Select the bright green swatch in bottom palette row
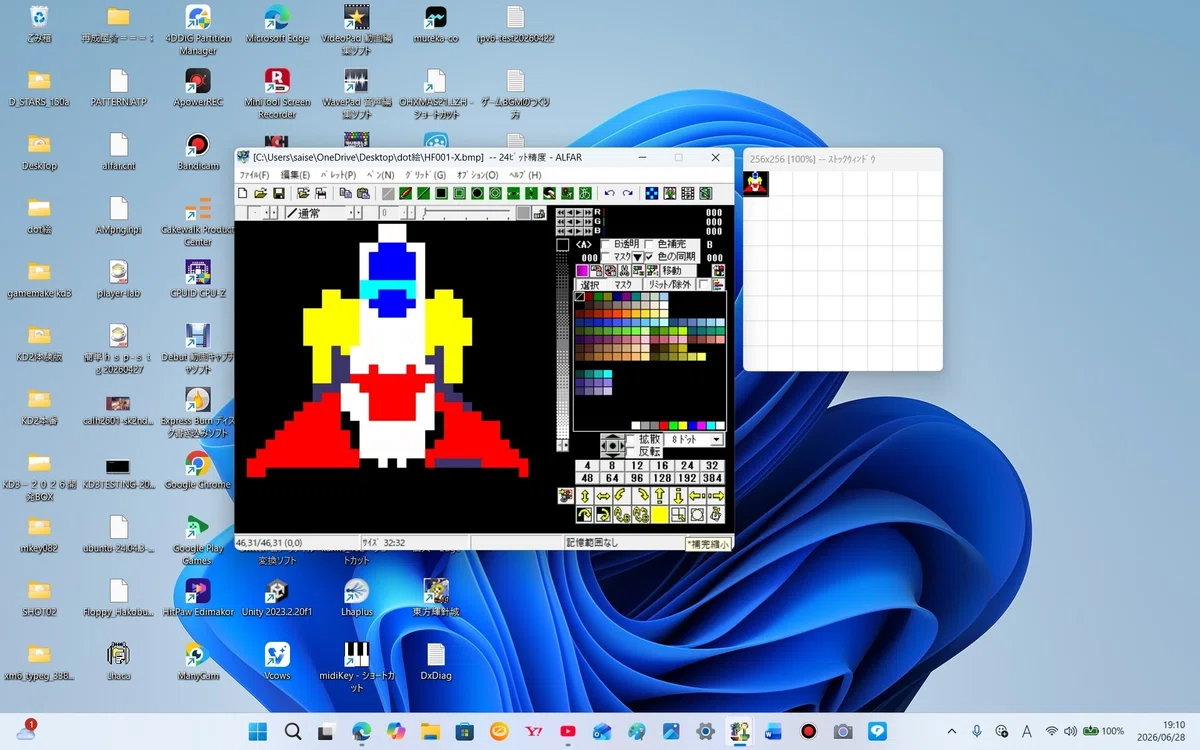 click(673, 425)
